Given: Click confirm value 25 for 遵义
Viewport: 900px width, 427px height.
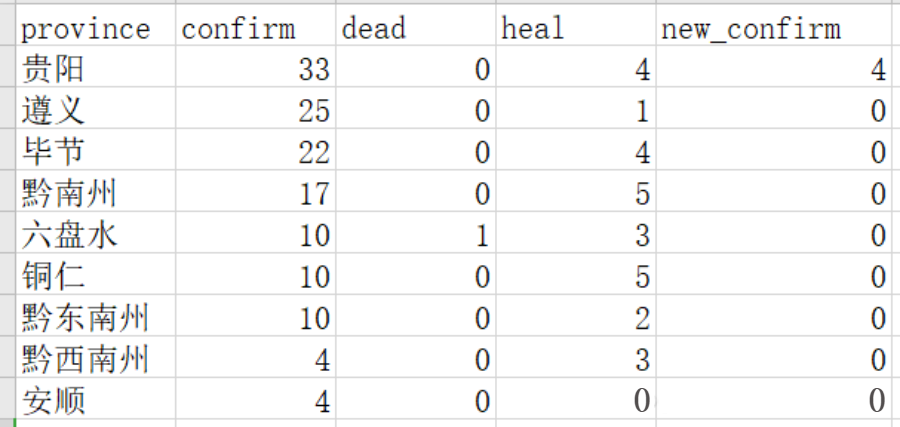Looking at the screenshot, I should pos(255,110).
